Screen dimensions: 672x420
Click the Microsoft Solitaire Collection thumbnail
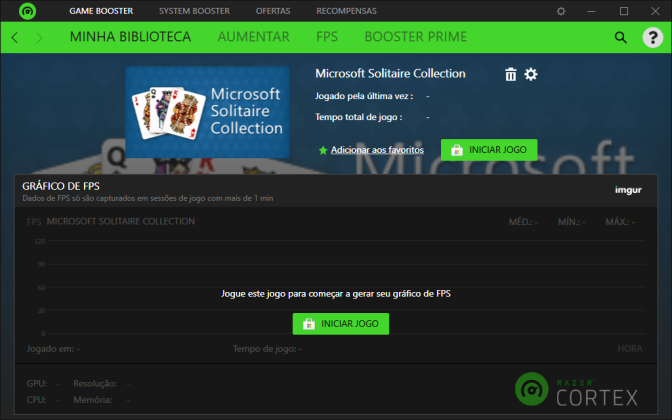(x=207, y=112)
